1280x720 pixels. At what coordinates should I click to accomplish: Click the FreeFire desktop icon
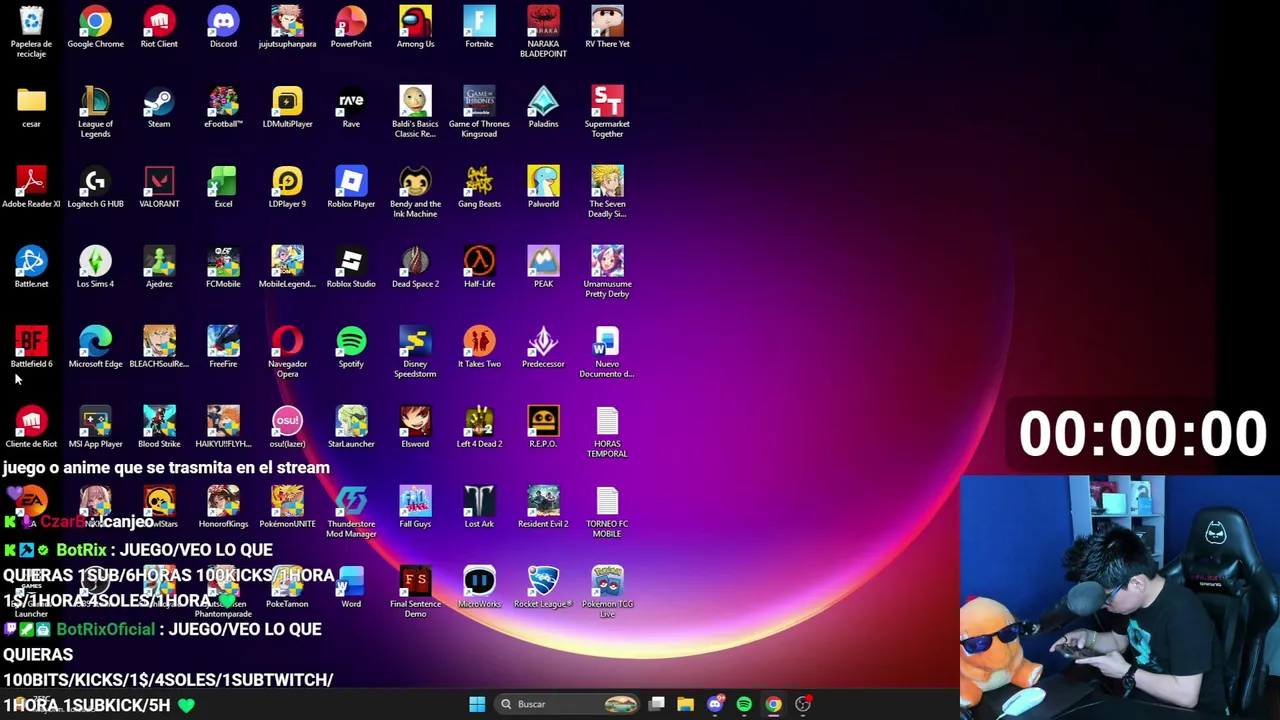pyautogui.click(x=223, y=347)
